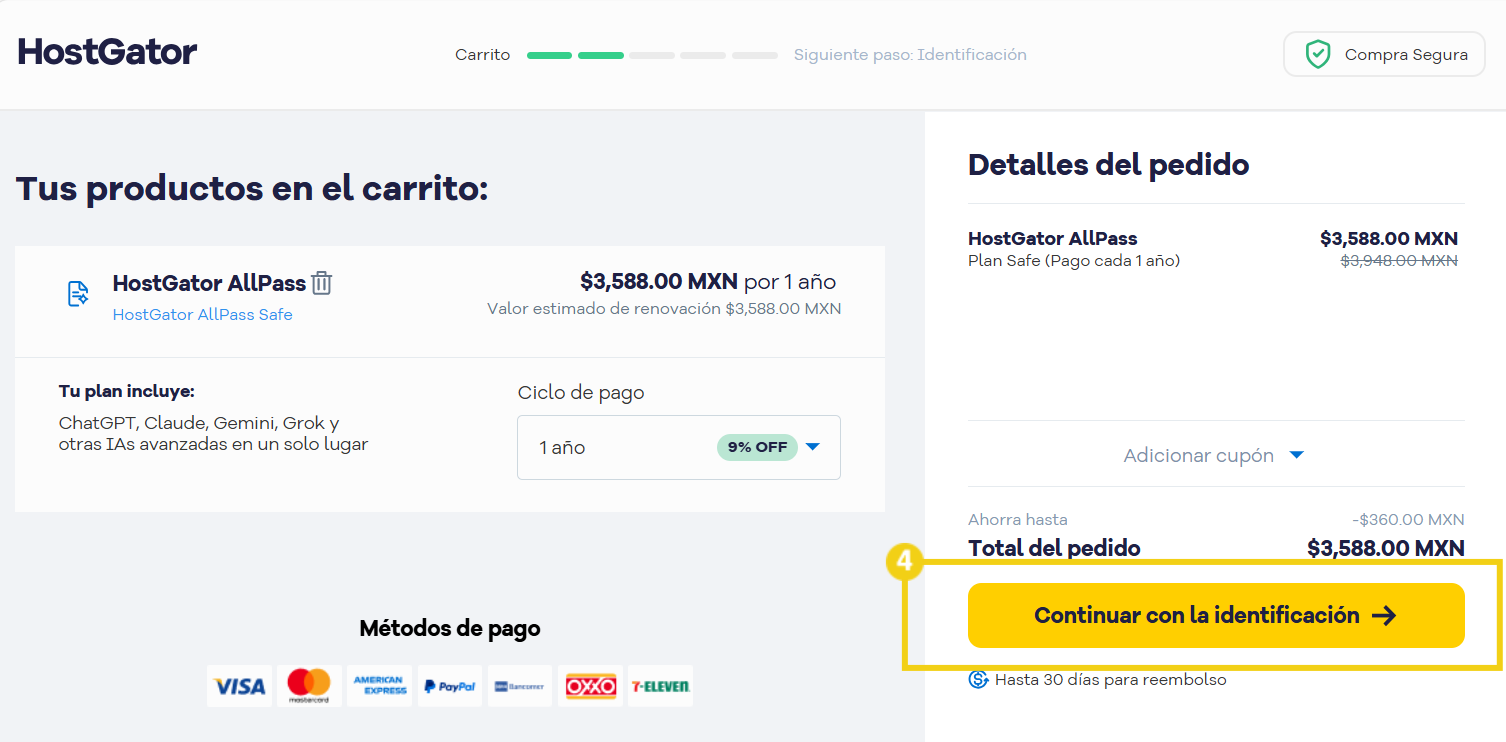Click the 9% OFF badge
Image resolution: width=1506 pixels, height=742 pixels.
click(x=757, y=447)
